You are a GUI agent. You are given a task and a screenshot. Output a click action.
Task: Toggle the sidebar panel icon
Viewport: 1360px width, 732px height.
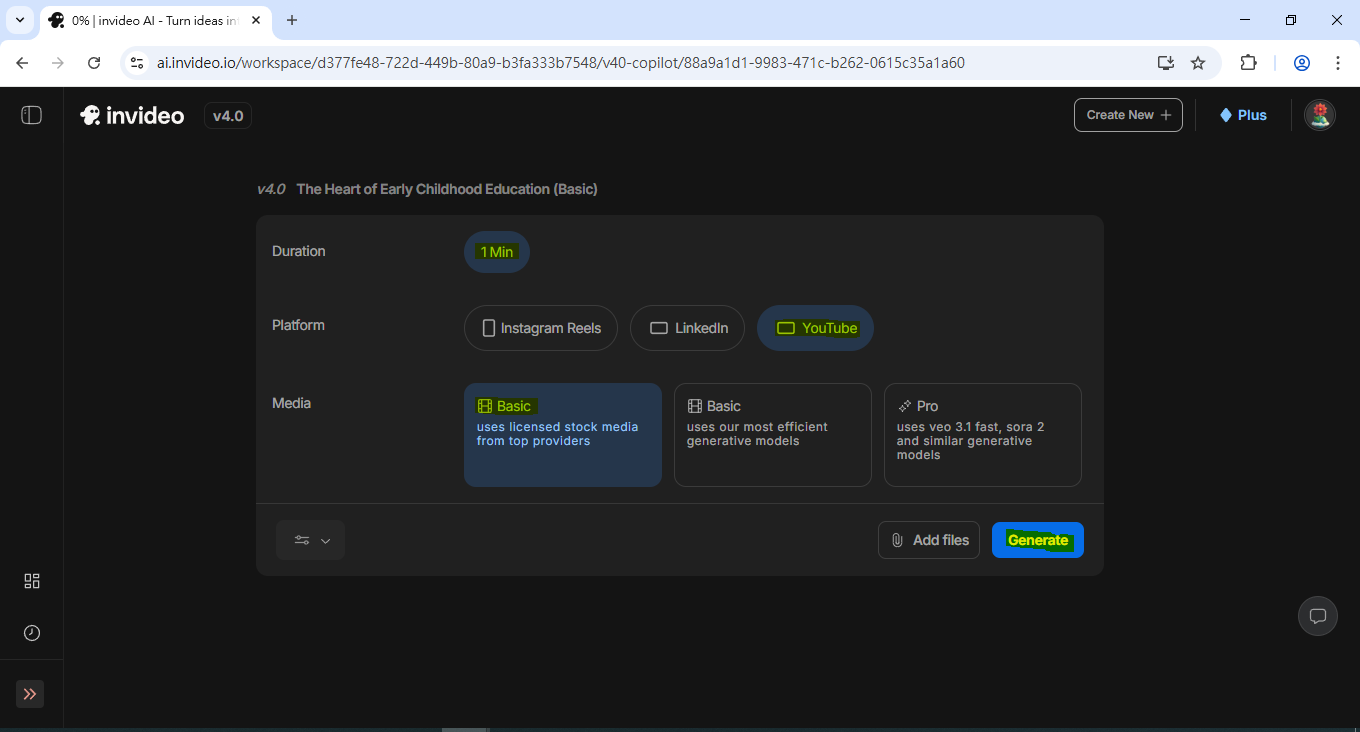31,115
